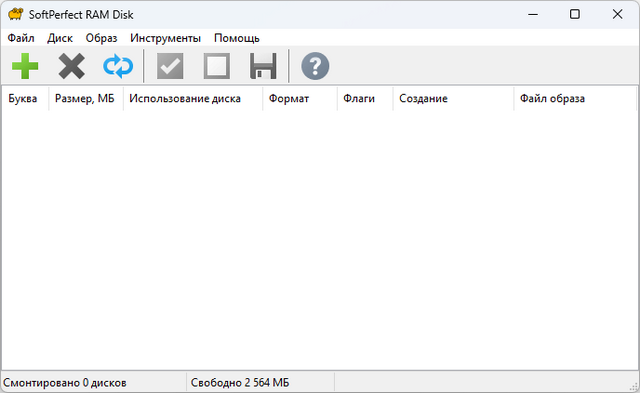The height and width of the screenshot is (393, 640).
Task: Click the blue arrows remount icon
Action: (x=118, y=66)
